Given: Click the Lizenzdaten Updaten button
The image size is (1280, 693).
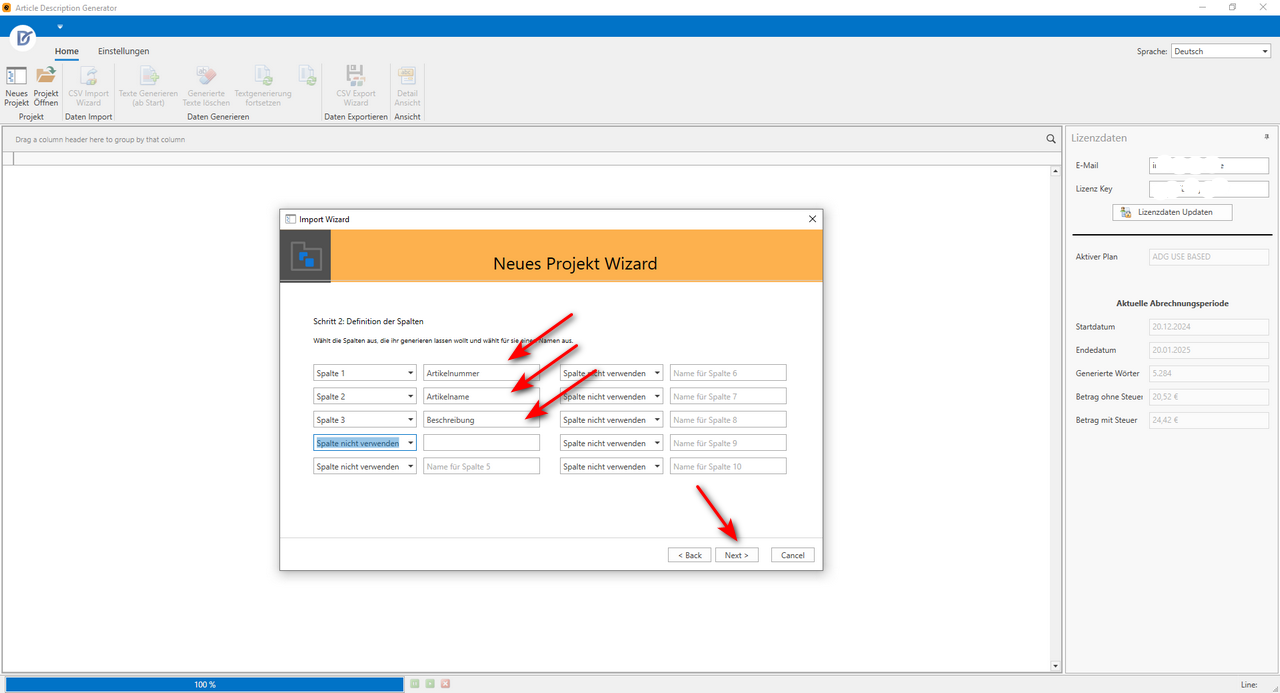Looking at the screenshot, I should [1172, 212].
